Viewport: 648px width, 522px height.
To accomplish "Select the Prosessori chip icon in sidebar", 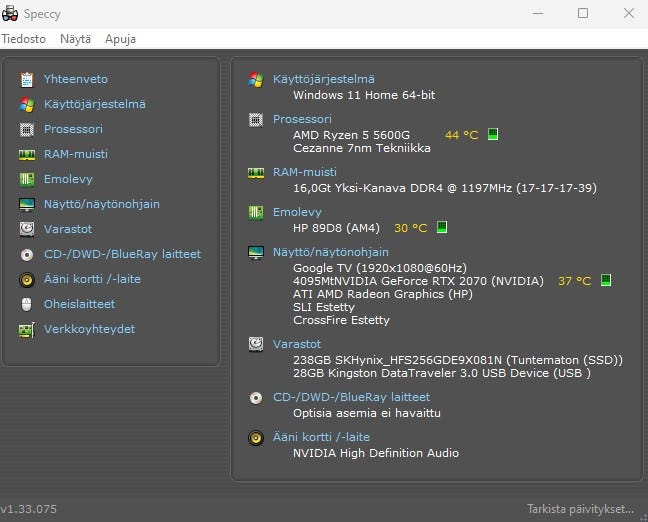I will pyautogui.click(x=26, y=129).
